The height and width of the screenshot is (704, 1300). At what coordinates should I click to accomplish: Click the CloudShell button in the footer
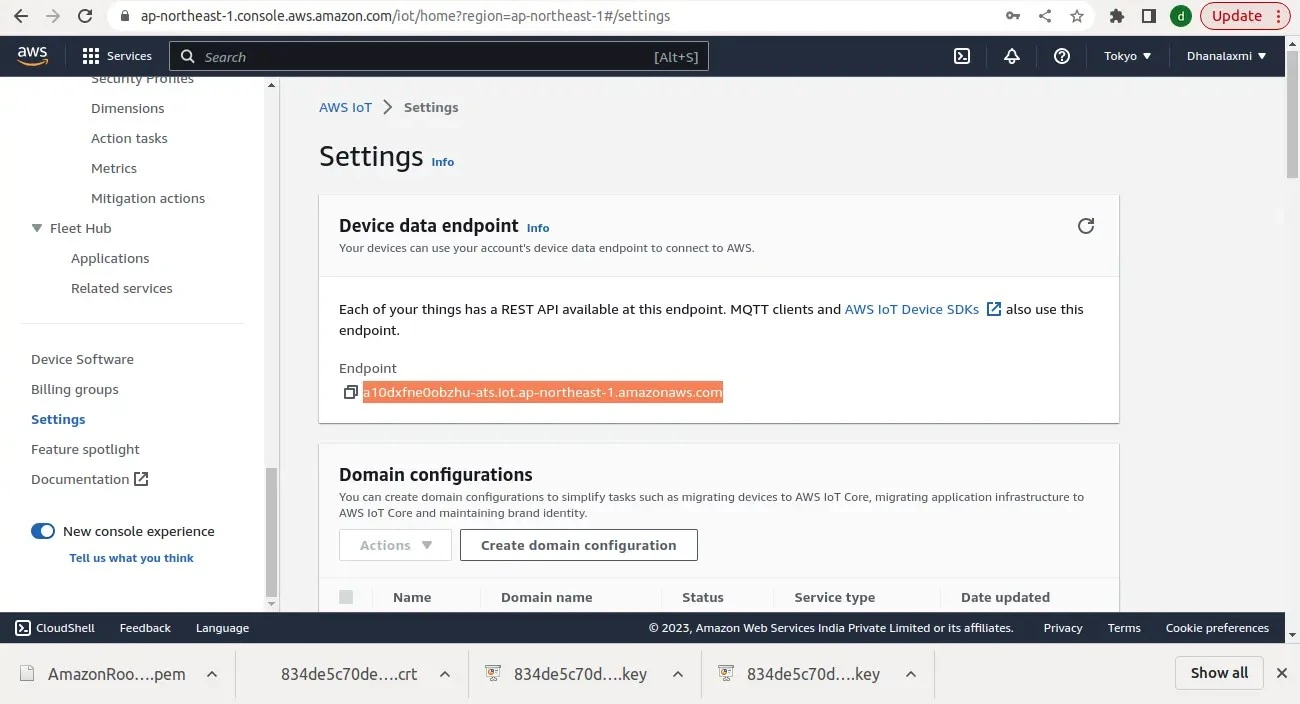pyautogui.click(x=55, y=628)
